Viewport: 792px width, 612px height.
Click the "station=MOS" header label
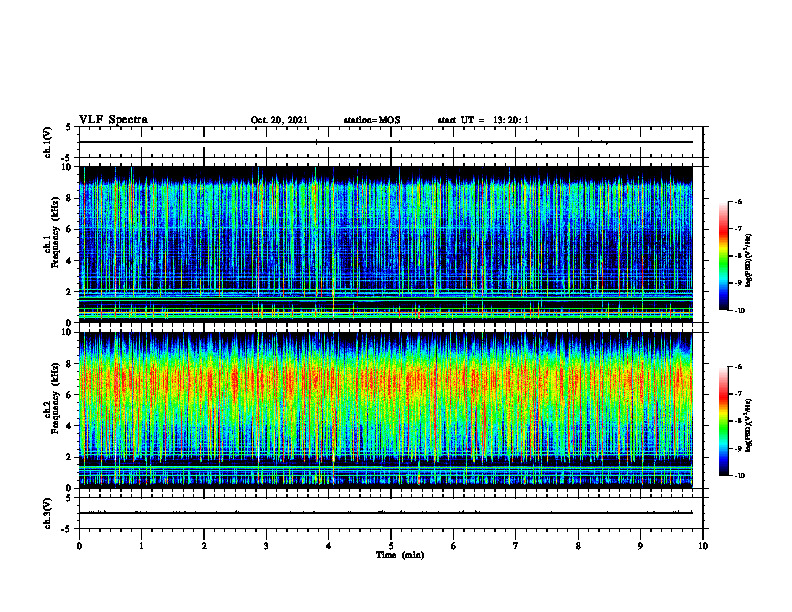click(x=372, y=120)
